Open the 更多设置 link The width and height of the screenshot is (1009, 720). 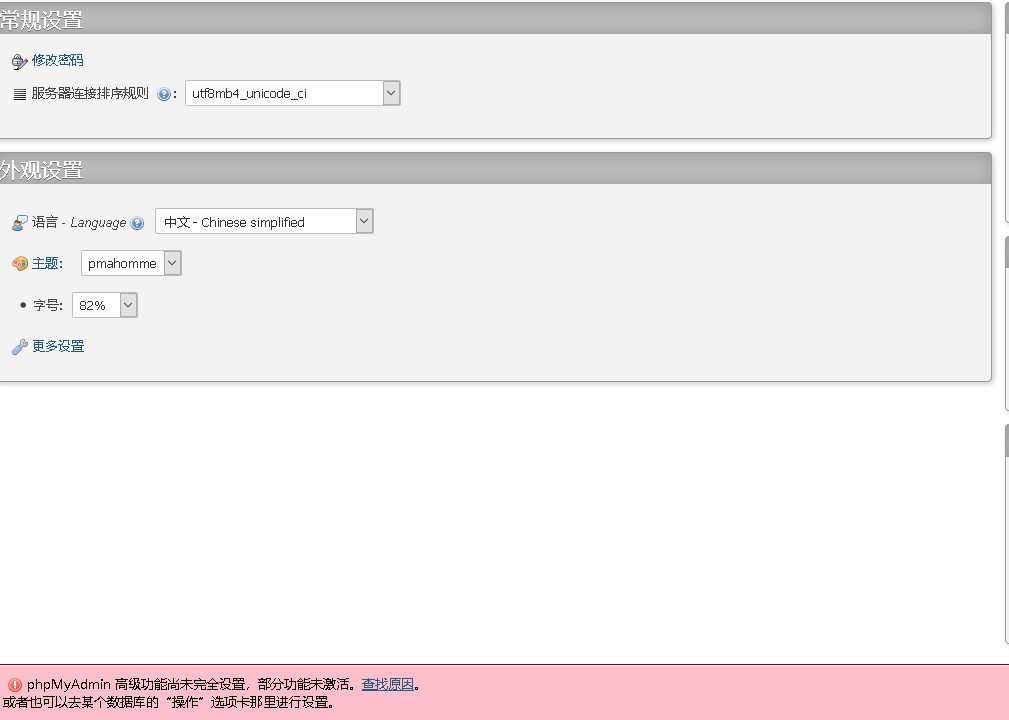tap(58, 346)
